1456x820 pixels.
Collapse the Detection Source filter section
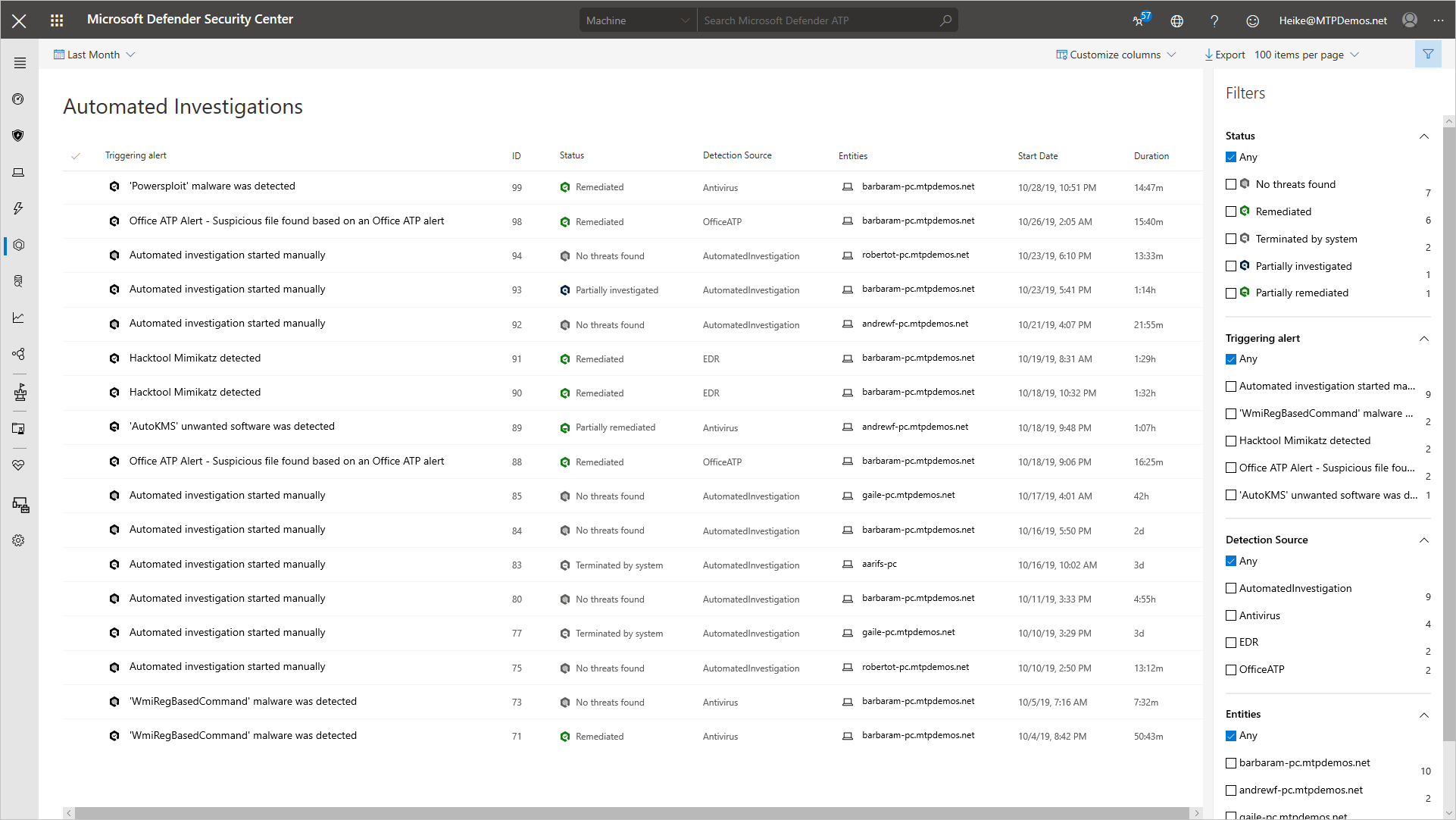tap(1423, 540)
